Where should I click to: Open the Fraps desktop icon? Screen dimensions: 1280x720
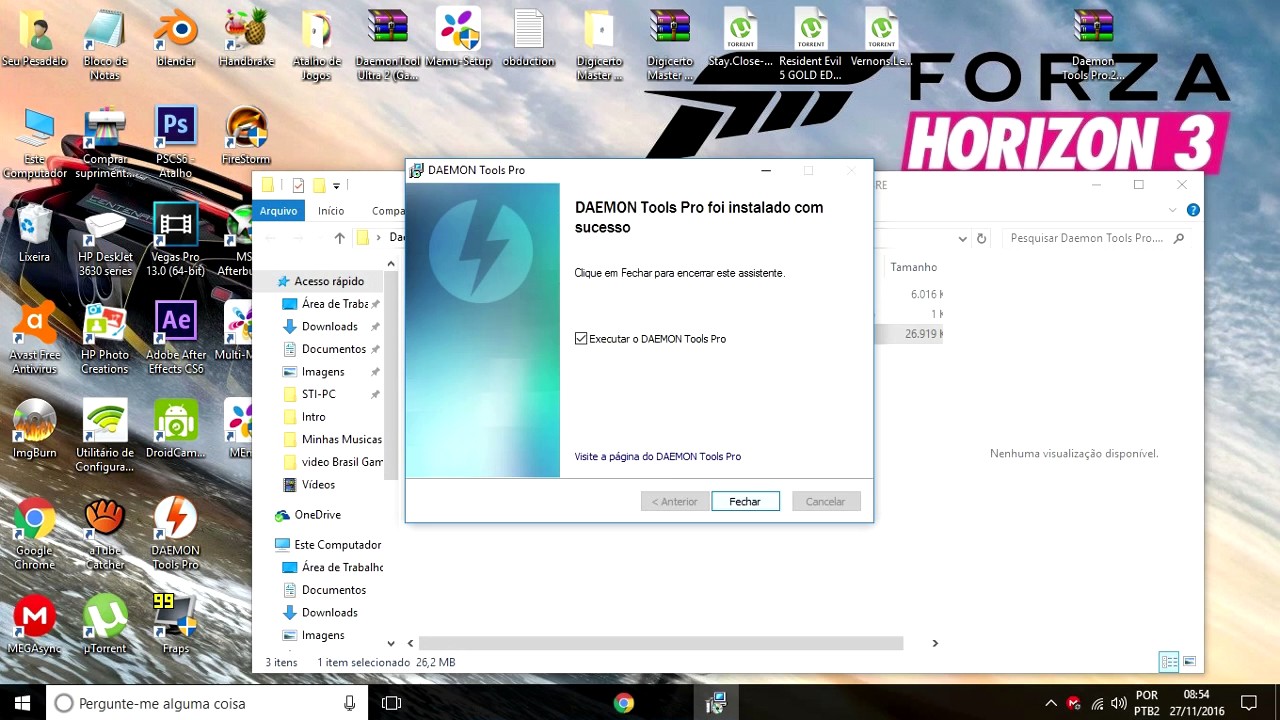176,624
